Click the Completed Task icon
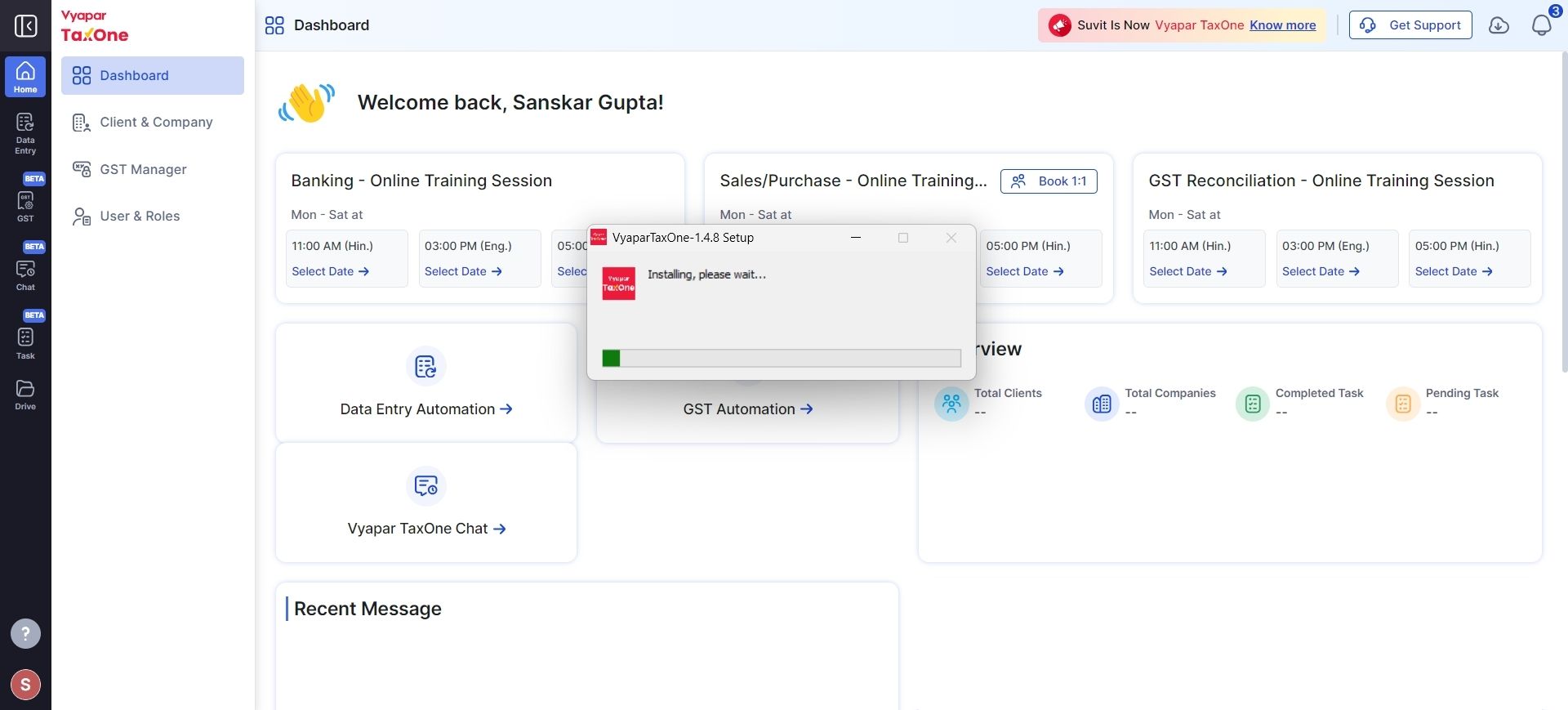 [x=1253, y=404]
